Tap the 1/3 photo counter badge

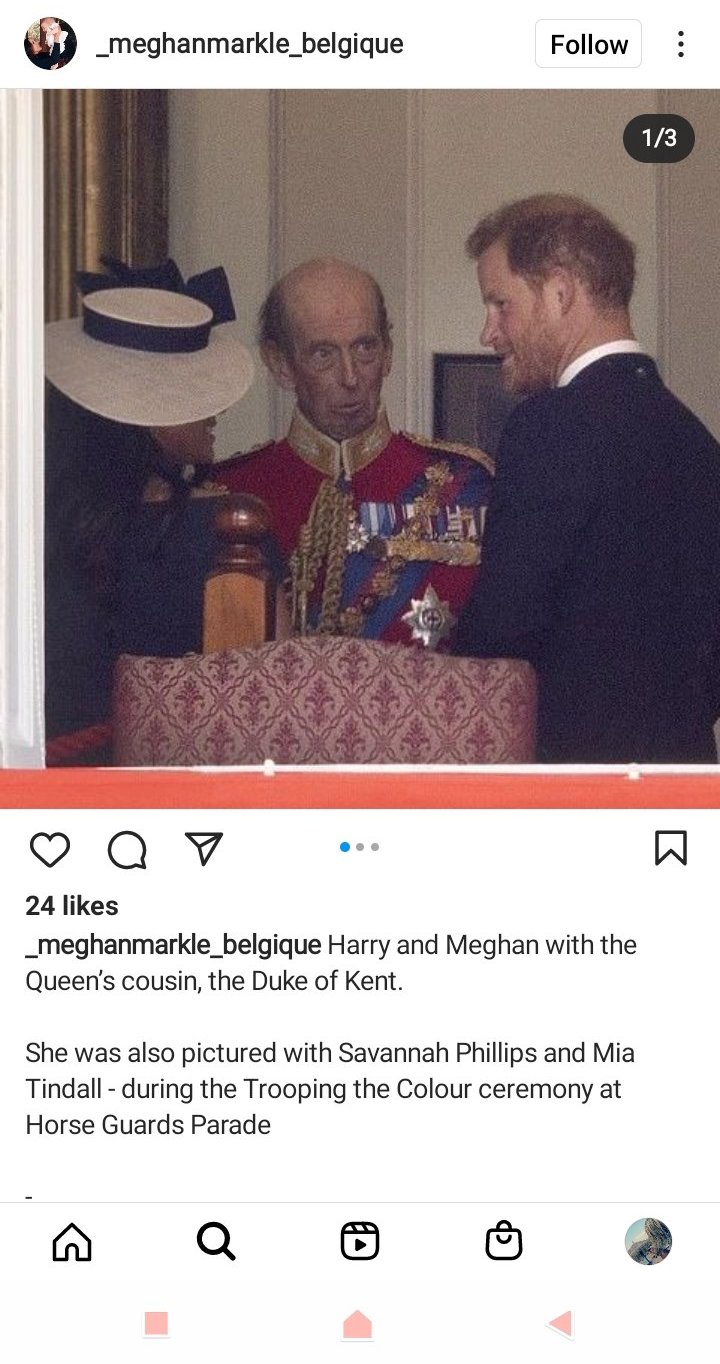(659, 138)
